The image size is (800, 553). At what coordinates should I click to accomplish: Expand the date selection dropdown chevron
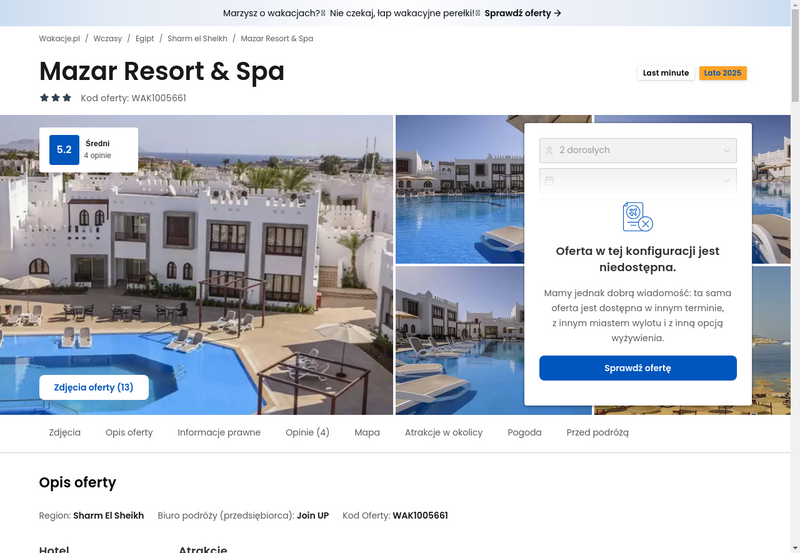coord(727,181)
